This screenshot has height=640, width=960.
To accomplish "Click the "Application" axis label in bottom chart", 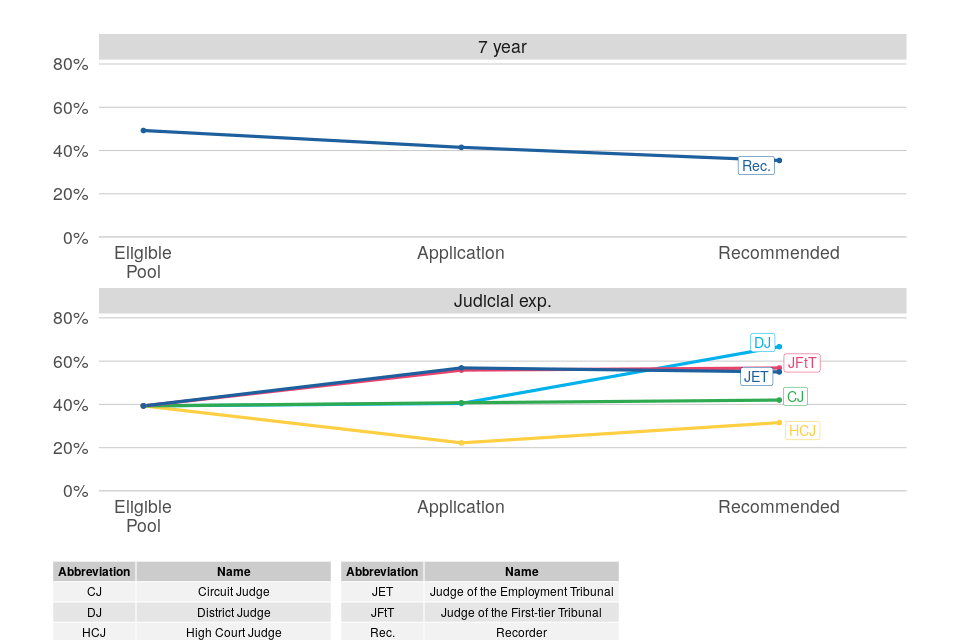I will coord(460,507).
